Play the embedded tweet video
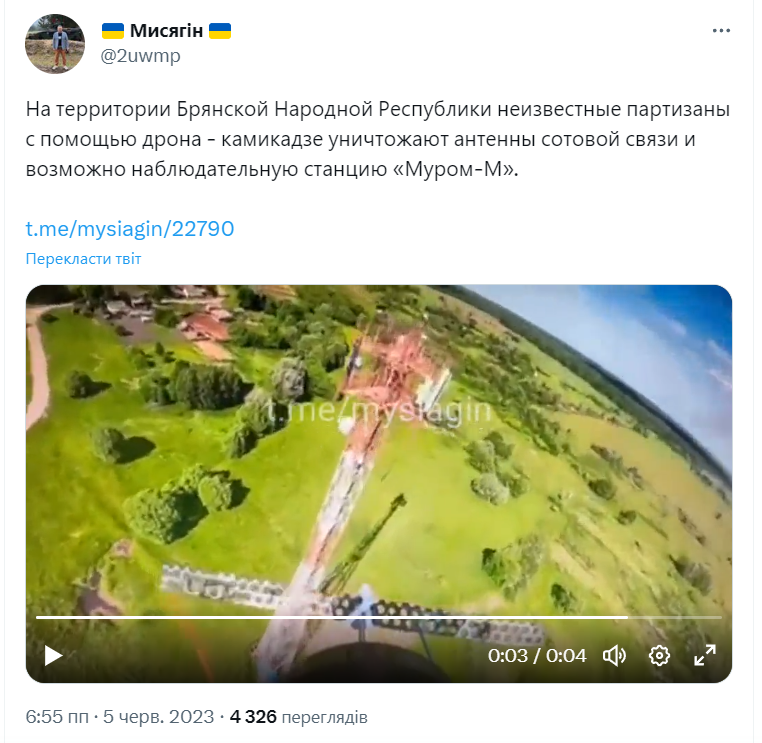 (x=53, y=655)
